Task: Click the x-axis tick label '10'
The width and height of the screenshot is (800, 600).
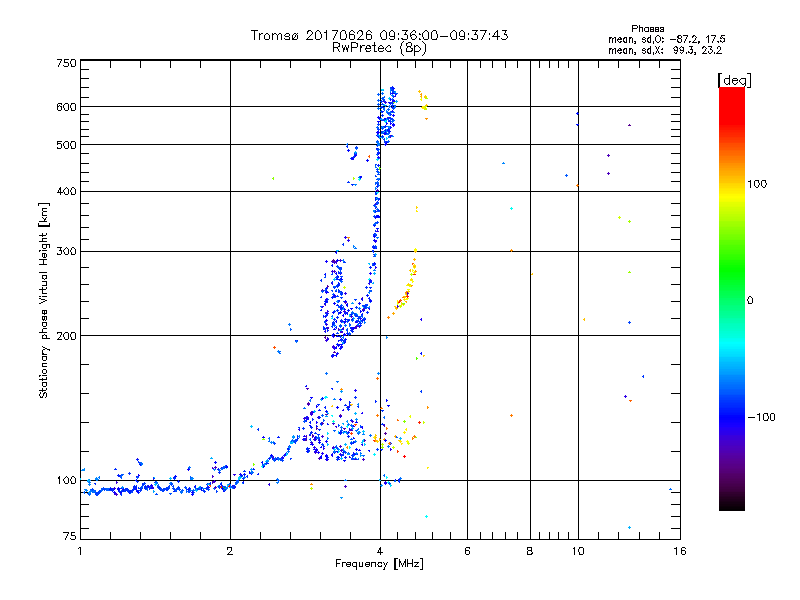Action: pyautogui.click(x=578, y=551)
